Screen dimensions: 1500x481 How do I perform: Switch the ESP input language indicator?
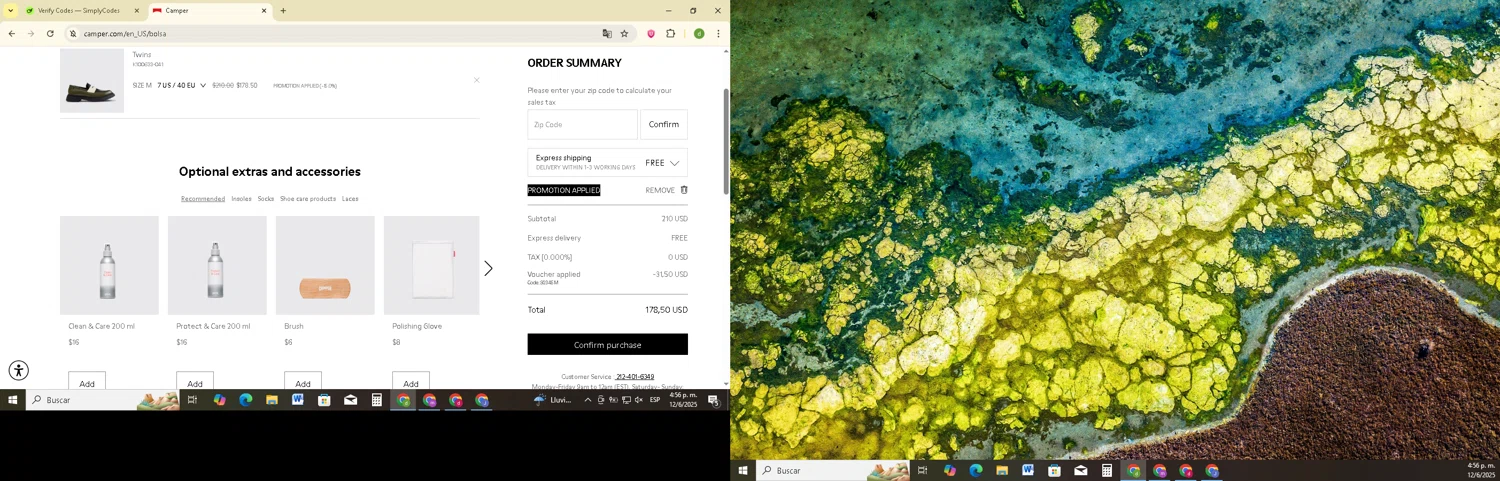[655, 400]
